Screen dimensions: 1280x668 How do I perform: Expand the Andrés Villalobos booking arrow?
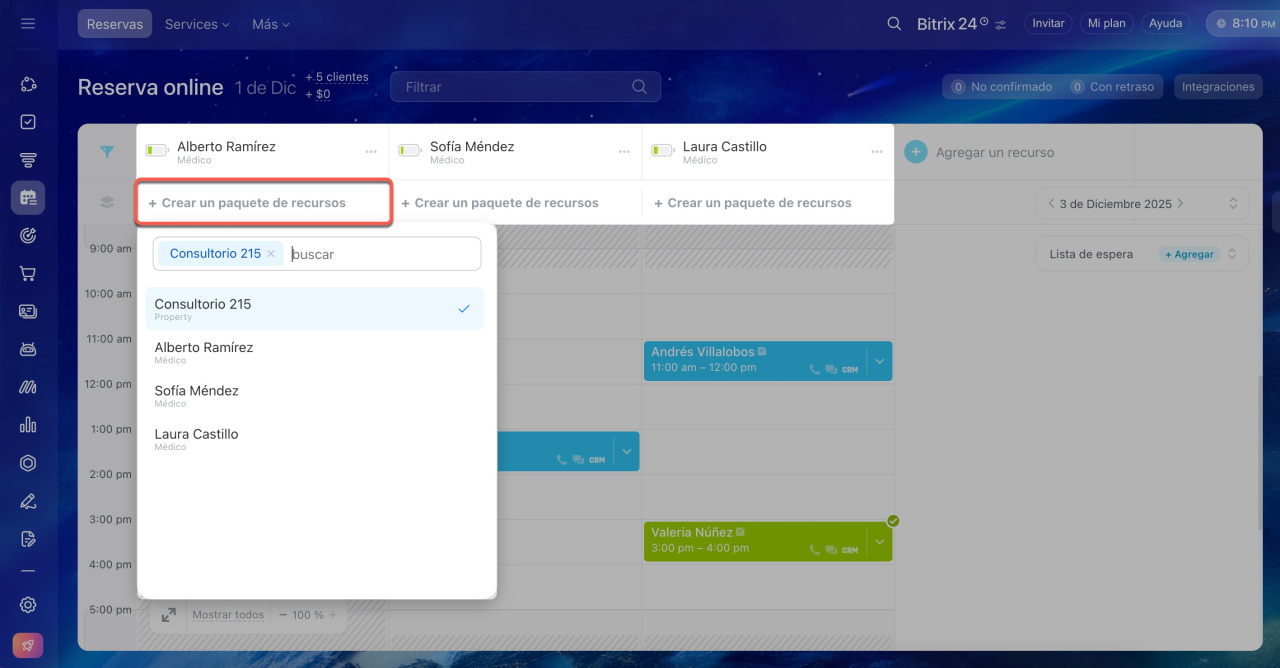879,361
